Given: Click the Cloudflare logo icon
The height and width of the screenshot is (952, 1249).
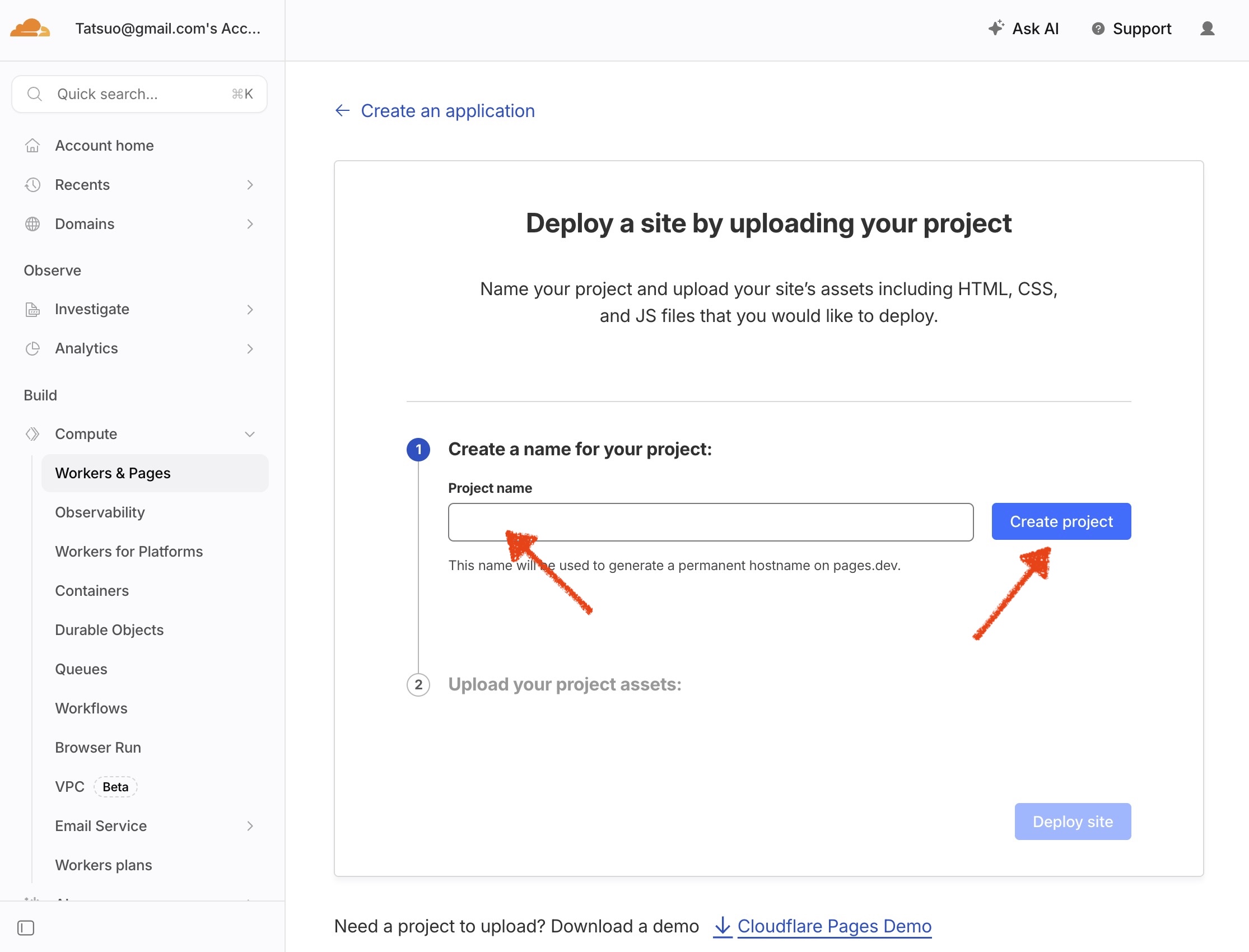Looking at the screenshot, I should [30, 29].
